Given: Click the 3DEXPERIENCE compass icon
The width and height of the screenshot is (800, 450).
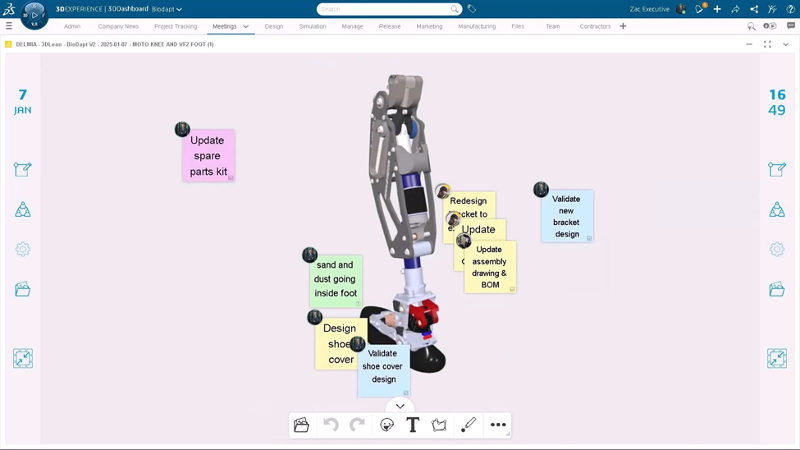Looking at the screenshot, I should click(x=33, y=14).
